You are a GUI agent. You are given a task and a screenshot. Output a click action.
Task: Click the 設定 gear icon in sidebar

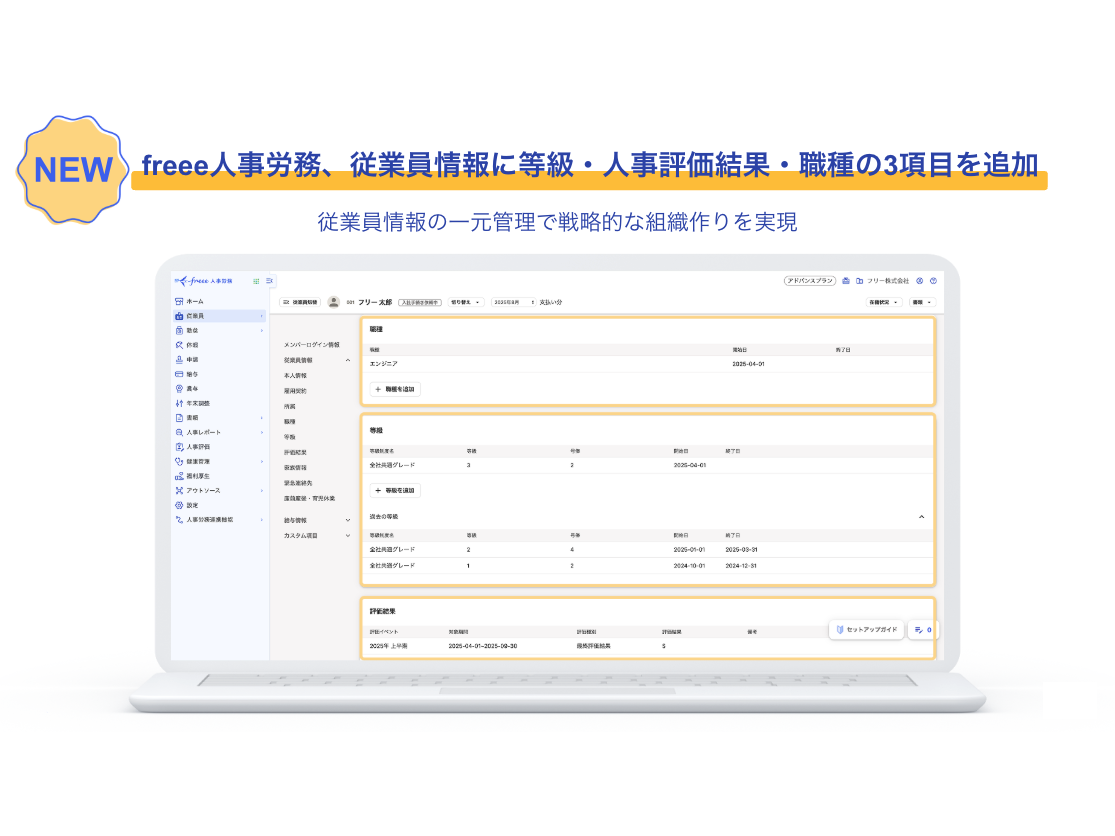(x=179, y=505)
